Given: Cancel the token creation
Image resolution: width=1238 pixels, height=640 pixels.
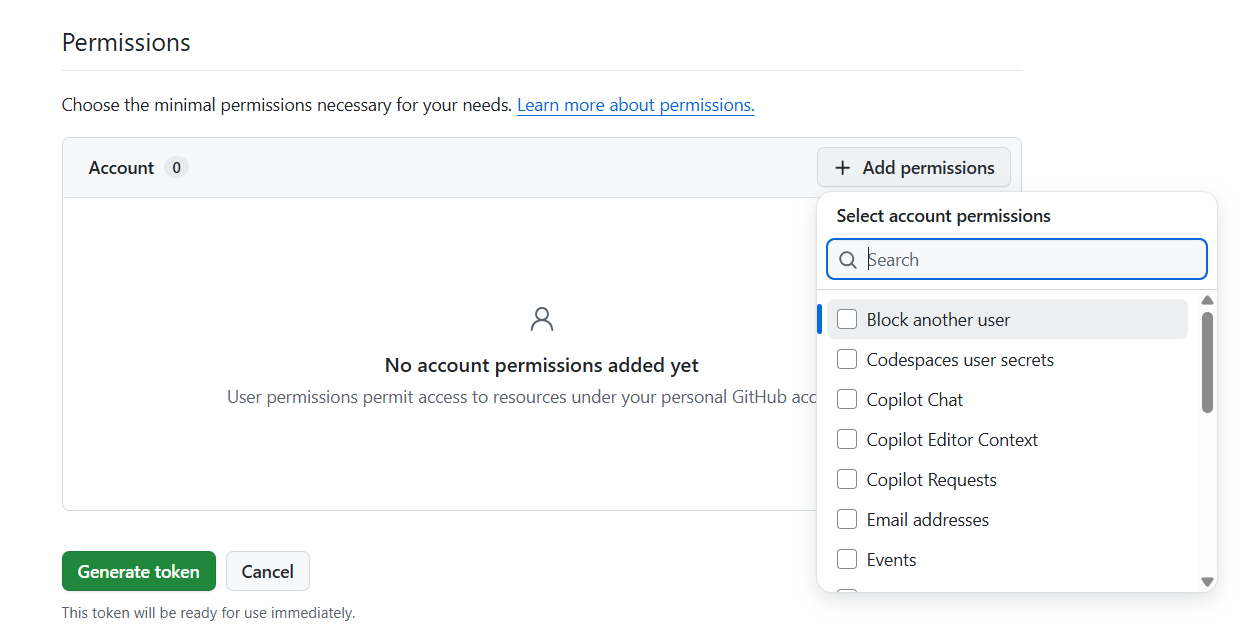Looking at the screenshot, I should pyautogui.click(x=268, y=572).
